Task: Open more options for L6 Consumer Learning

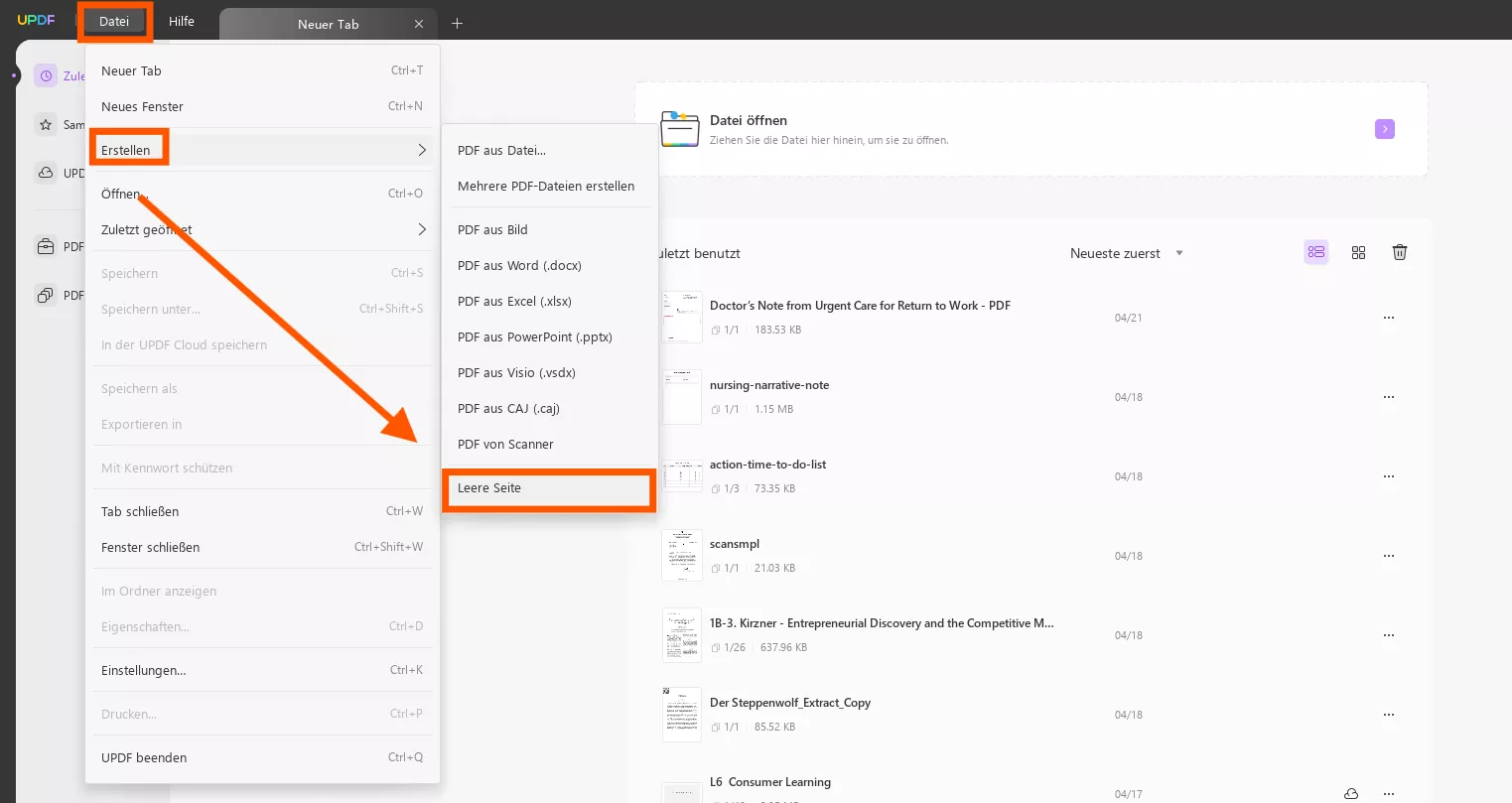Action: pyautogui.click(x=1389, y=794)
